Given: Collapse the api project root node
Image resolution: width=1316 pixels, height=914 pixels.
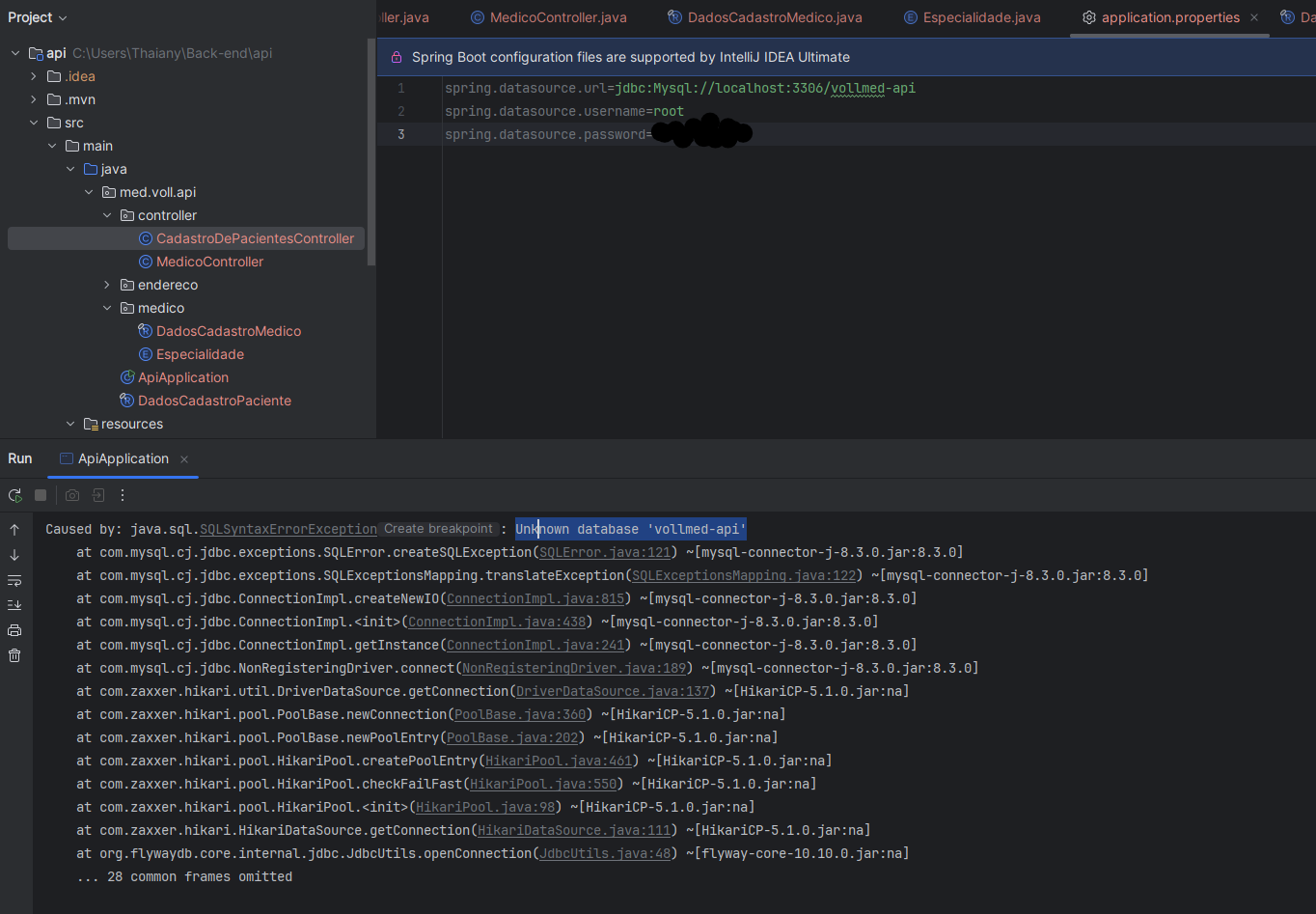Looking at the screenshot, I should [15, 53].
